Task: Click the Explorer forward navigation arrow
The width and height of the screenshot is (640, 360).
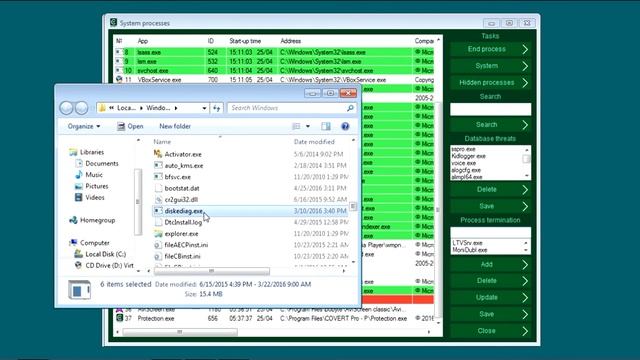Action: [81, 108]
